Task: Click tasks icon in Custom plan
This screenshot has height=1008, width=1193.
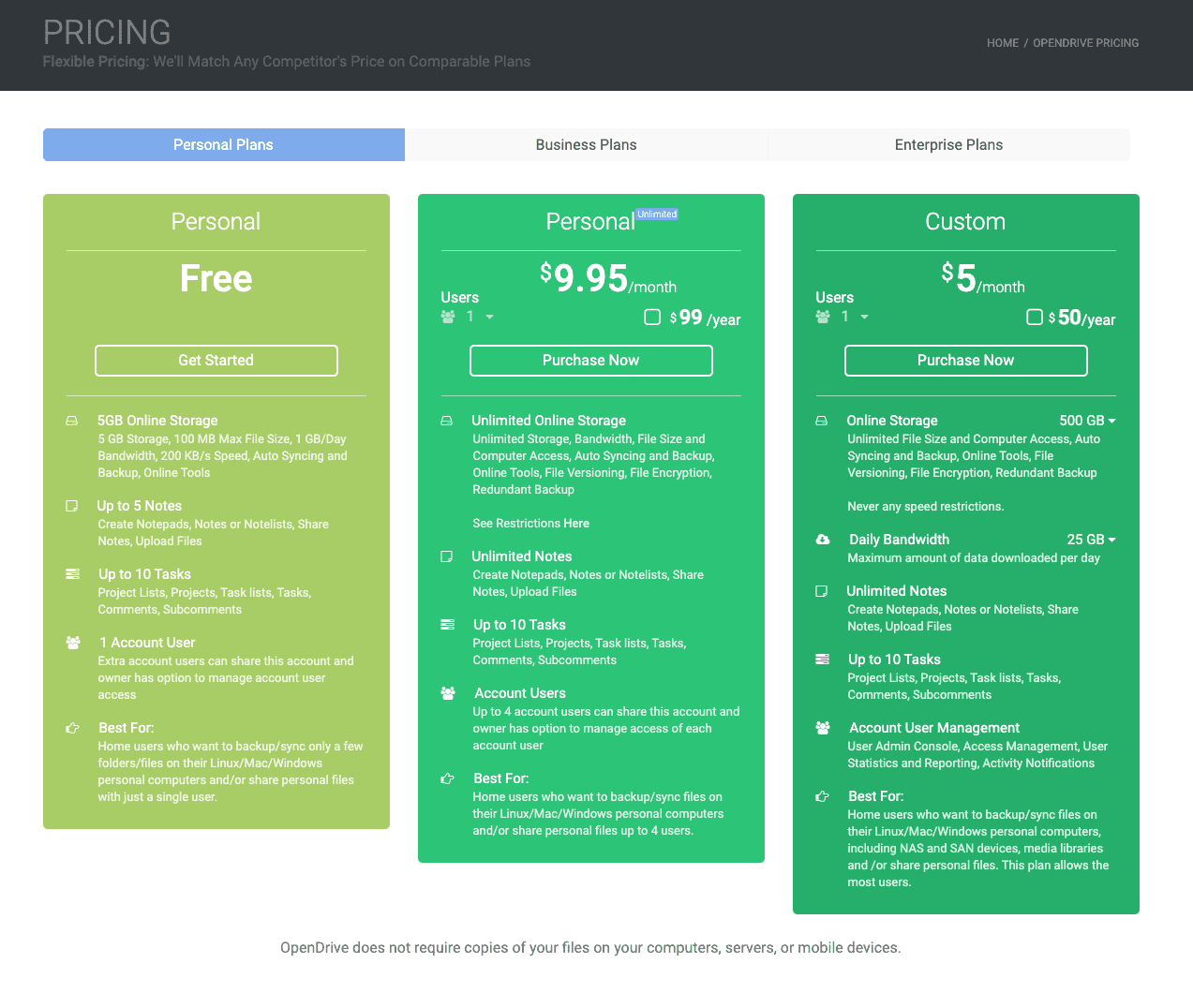Action: click(823, 660)
